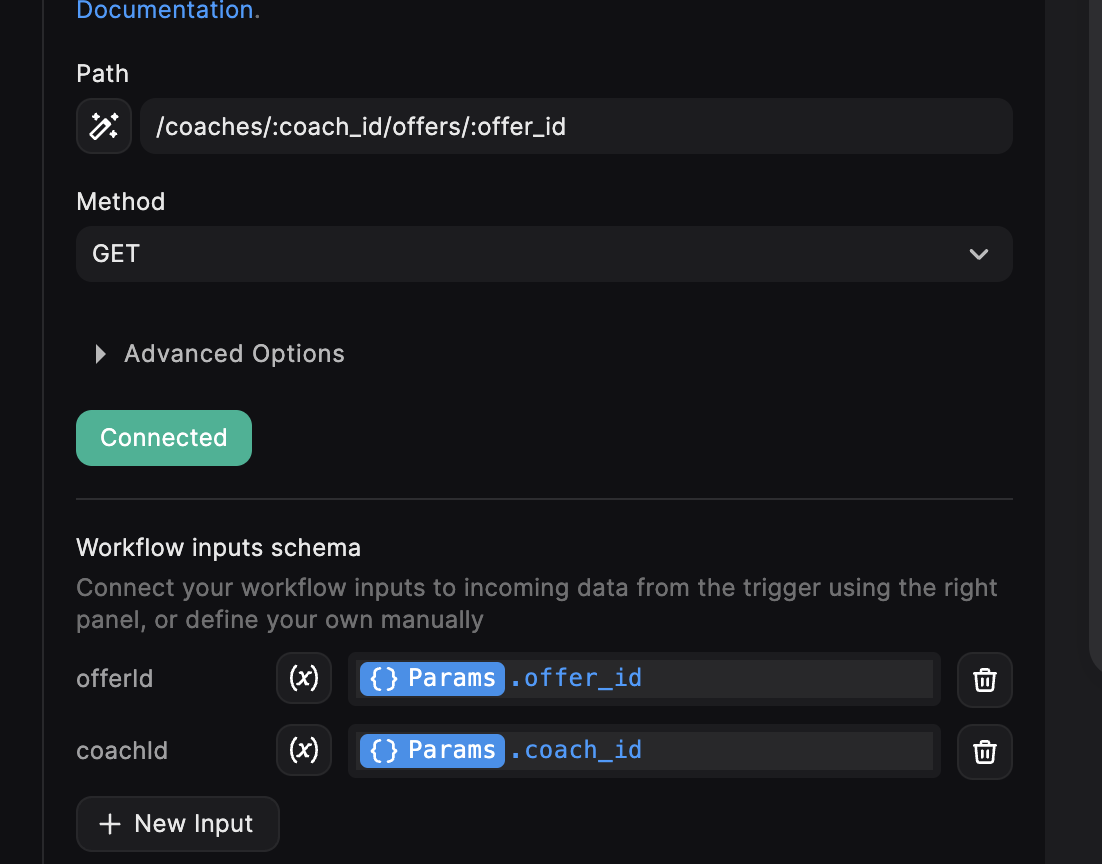Add a New Input to the schema
Viewport: 1102px width, 864px height.
tap(178, 824)
